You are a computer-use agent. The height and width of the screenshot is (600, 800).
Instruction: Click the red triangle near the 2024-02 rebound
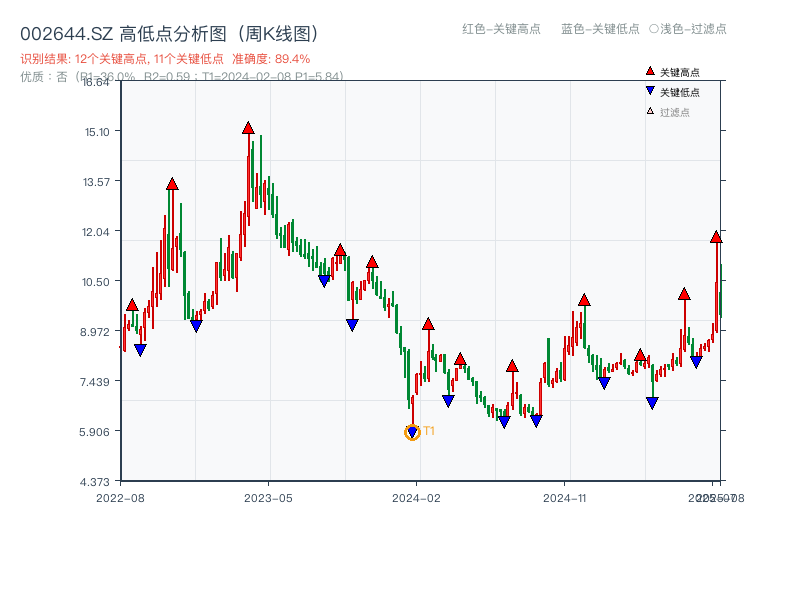429,323
